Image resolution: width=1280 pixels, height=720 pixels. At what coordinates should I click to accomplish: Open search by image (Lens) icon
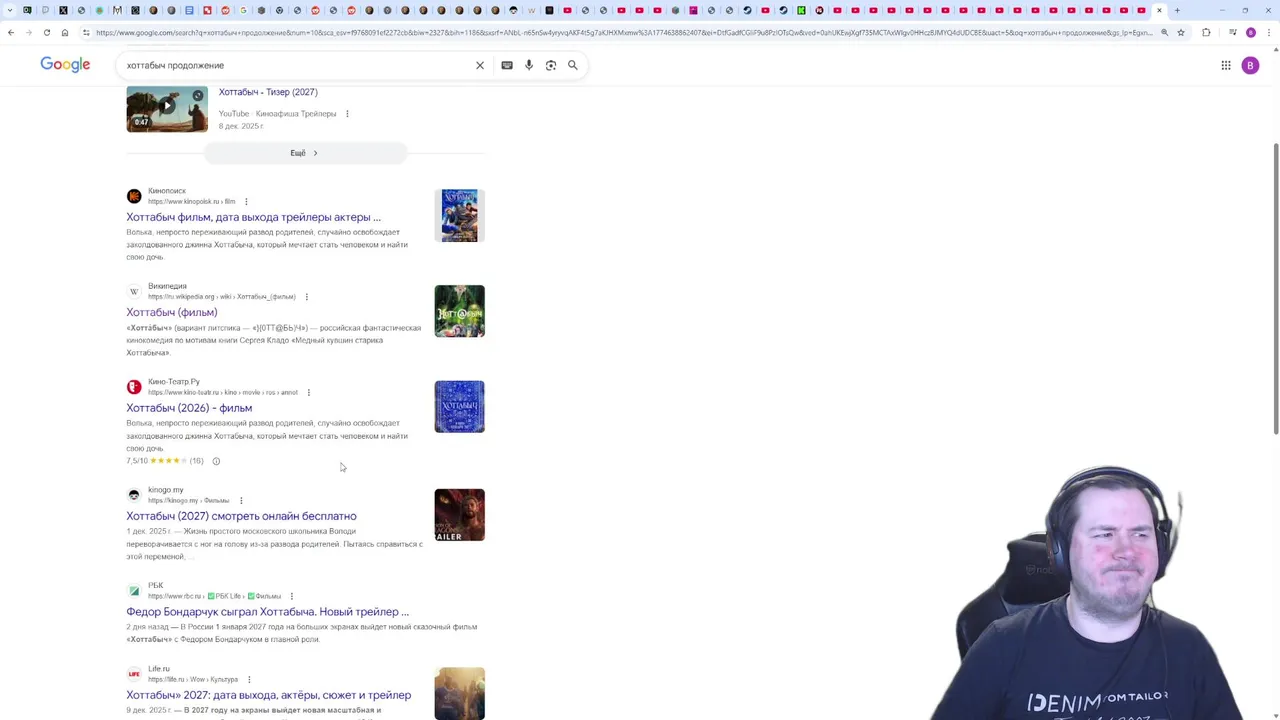[551, 65]
